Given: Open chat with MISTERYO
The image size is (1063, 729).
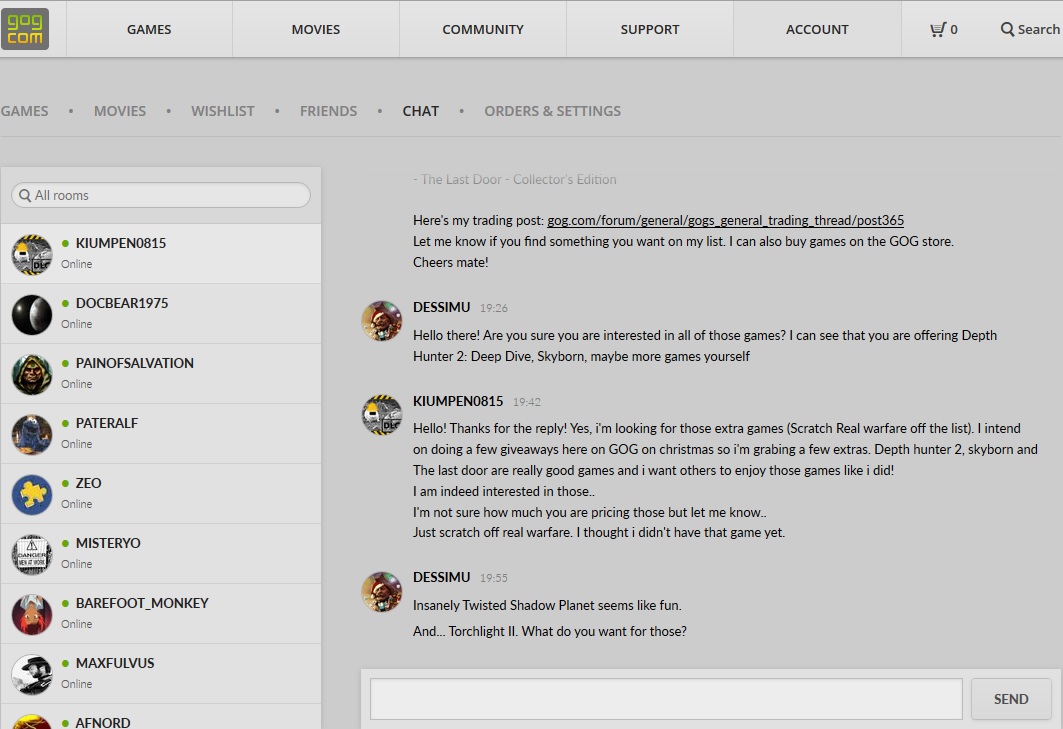Looking at the screenshot, I should (x=161, y=554).
